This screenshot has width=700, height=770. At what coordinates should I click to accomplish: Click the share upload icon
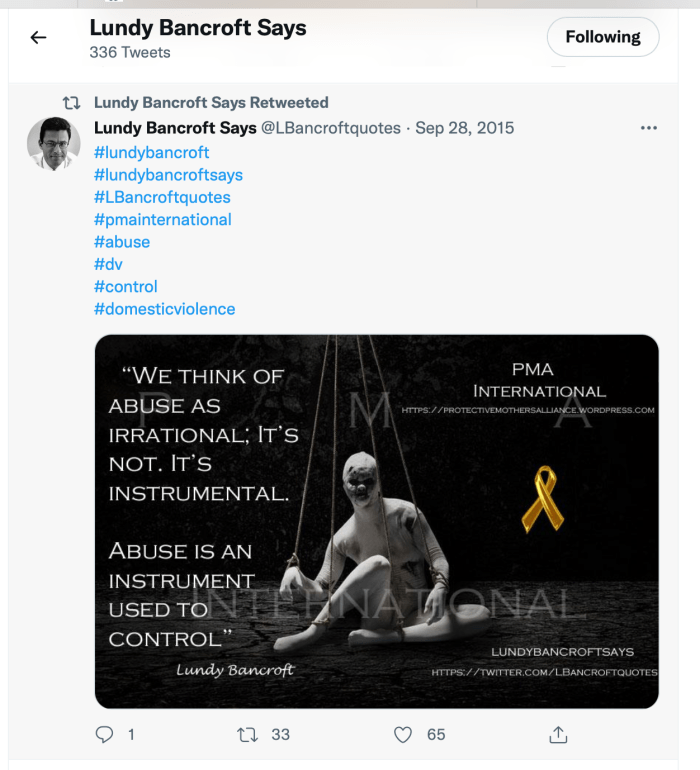[x=558, y=735]
